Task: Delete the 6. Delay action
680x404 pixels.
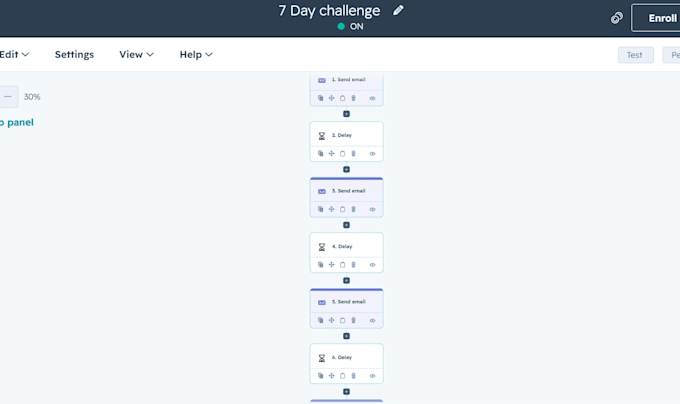Action: pos(353,376)
